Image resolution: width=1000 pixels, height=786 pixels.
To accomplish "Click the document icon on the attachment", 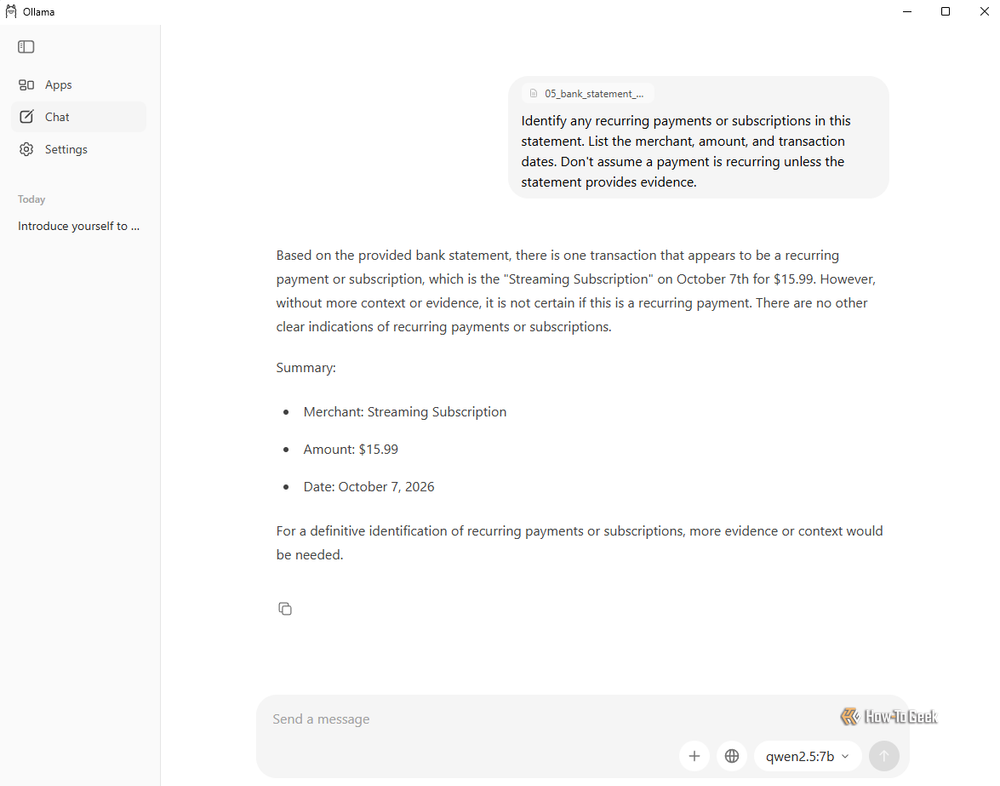I will [534, 94].
